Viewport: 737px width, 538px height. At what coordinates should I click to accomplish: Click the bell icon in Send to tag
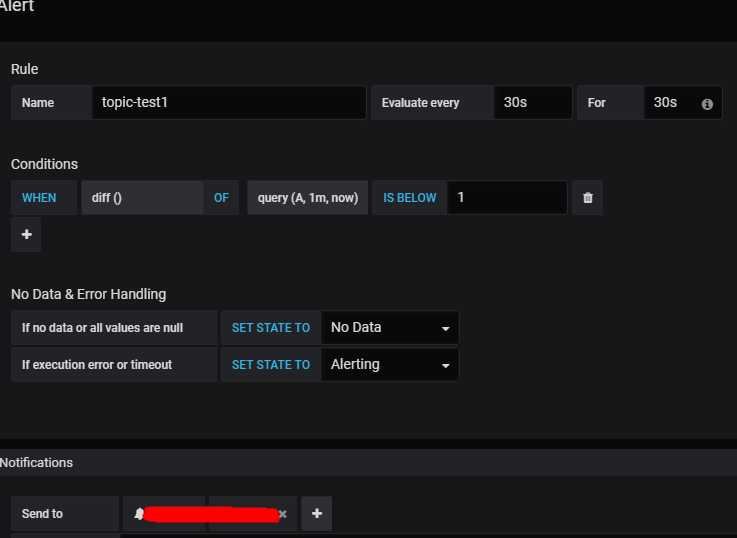point(139,514)
